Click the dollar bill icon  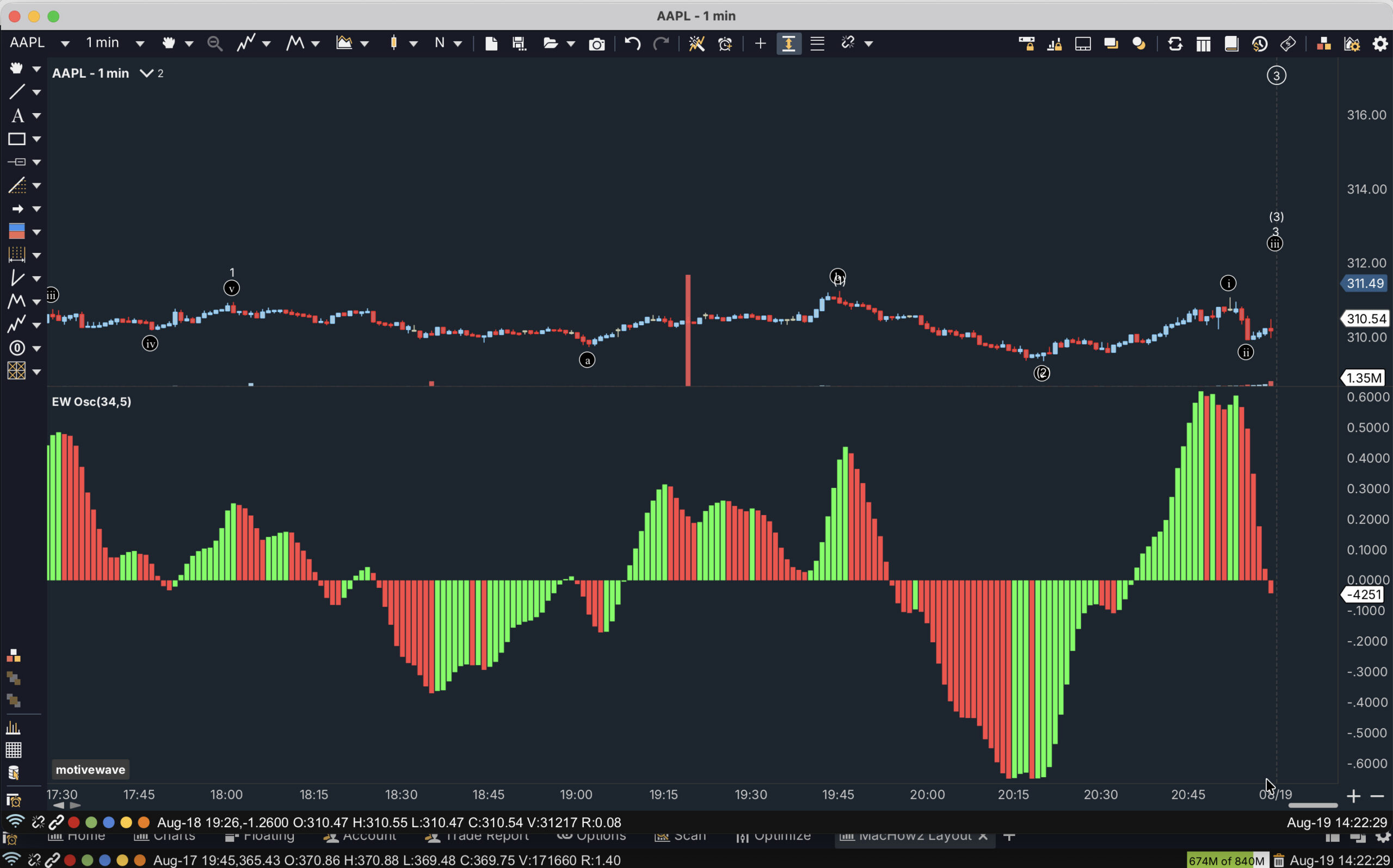(1288, 44)
